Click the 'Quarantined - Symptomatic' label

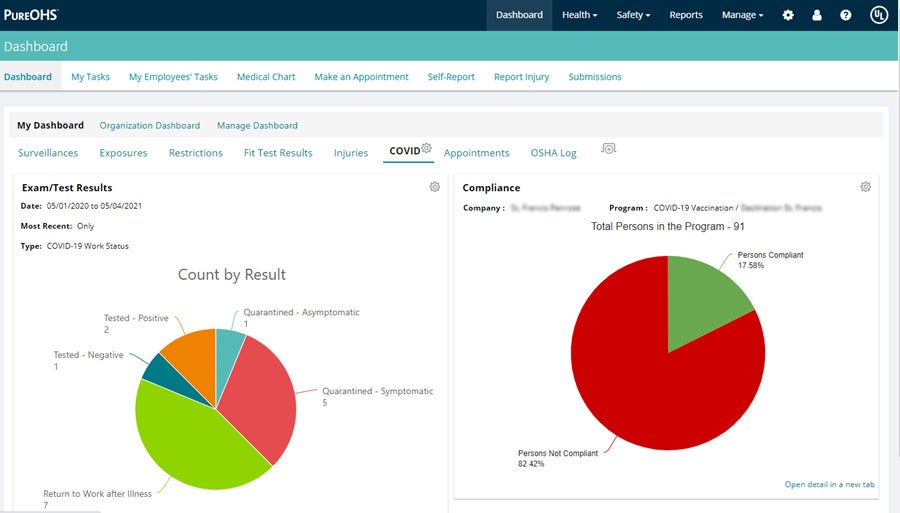click(377, 391)
